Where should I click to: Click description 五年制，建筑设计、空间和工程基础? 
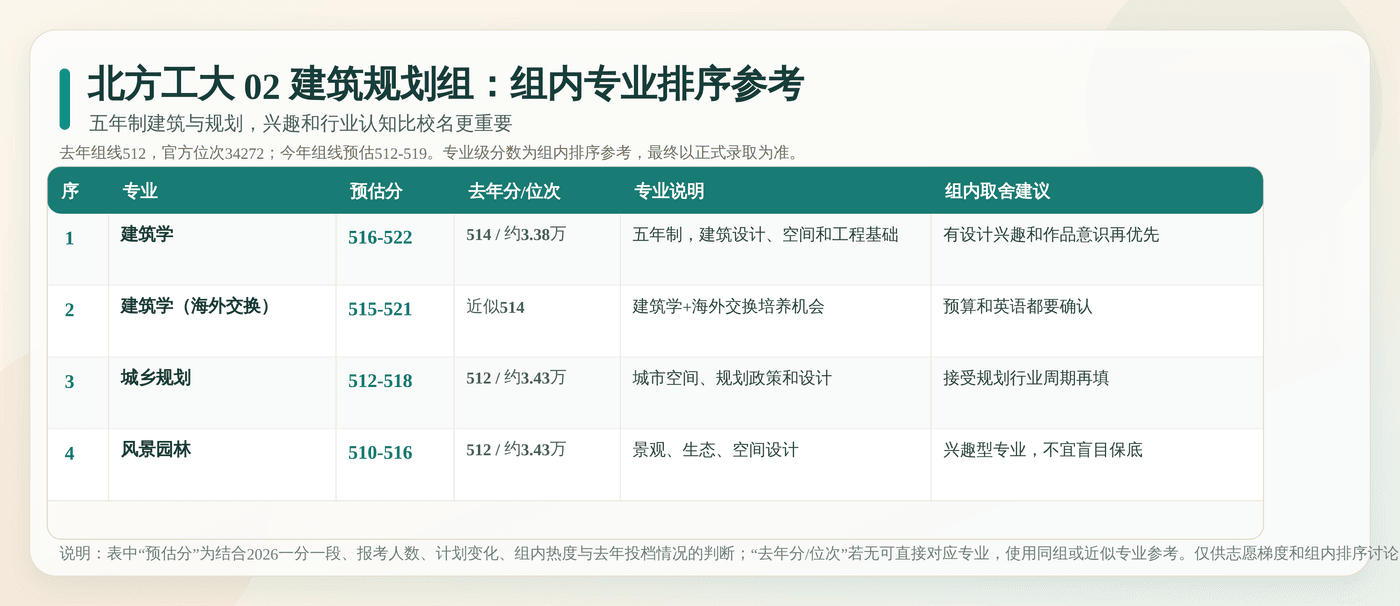pos(766,234)
